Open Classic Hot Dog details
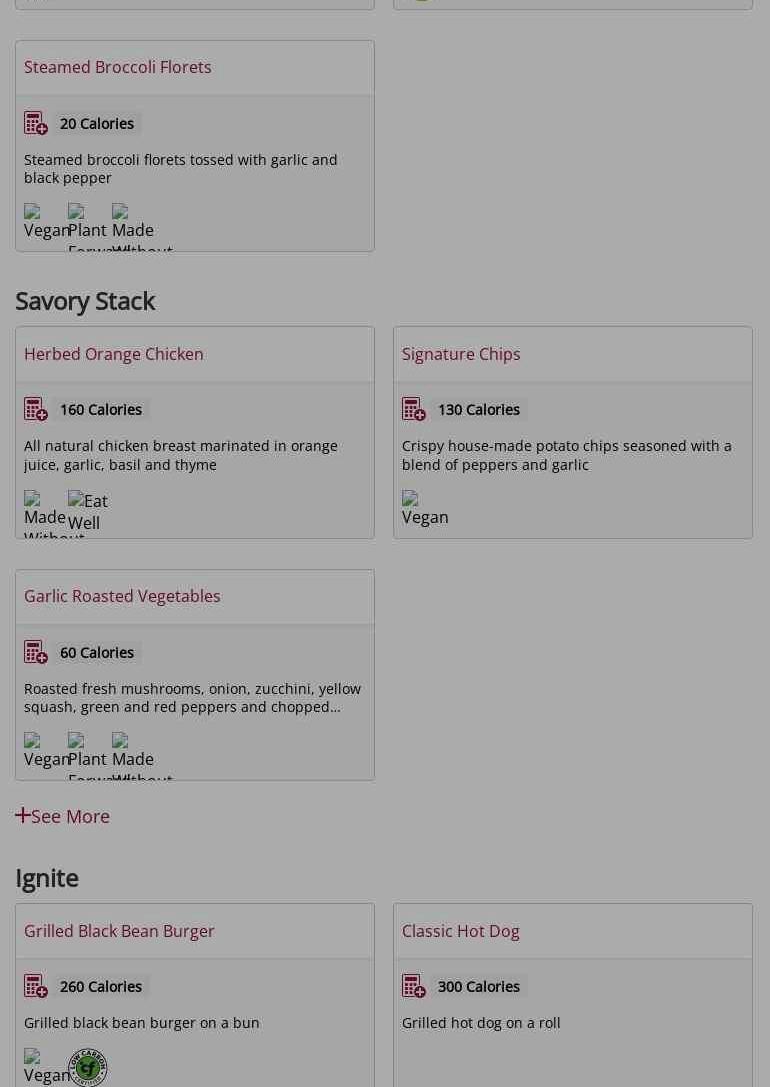 point(460,931)
